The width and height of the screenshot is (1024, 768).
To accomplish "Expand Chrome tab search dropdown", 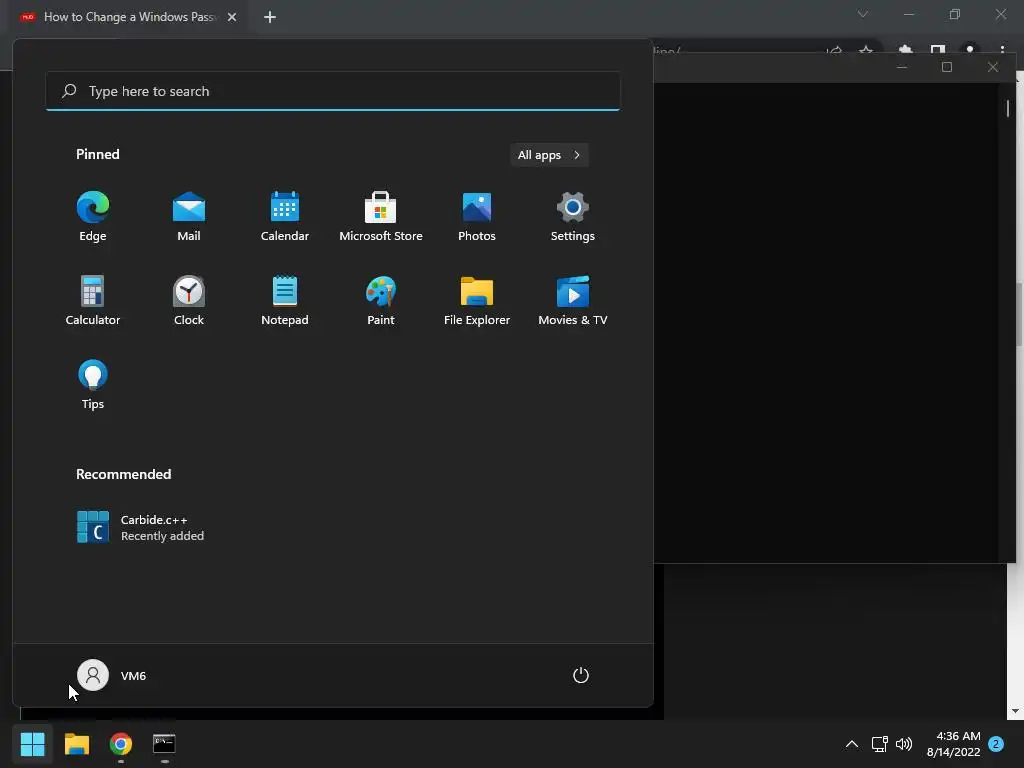I will click(863, 14).
